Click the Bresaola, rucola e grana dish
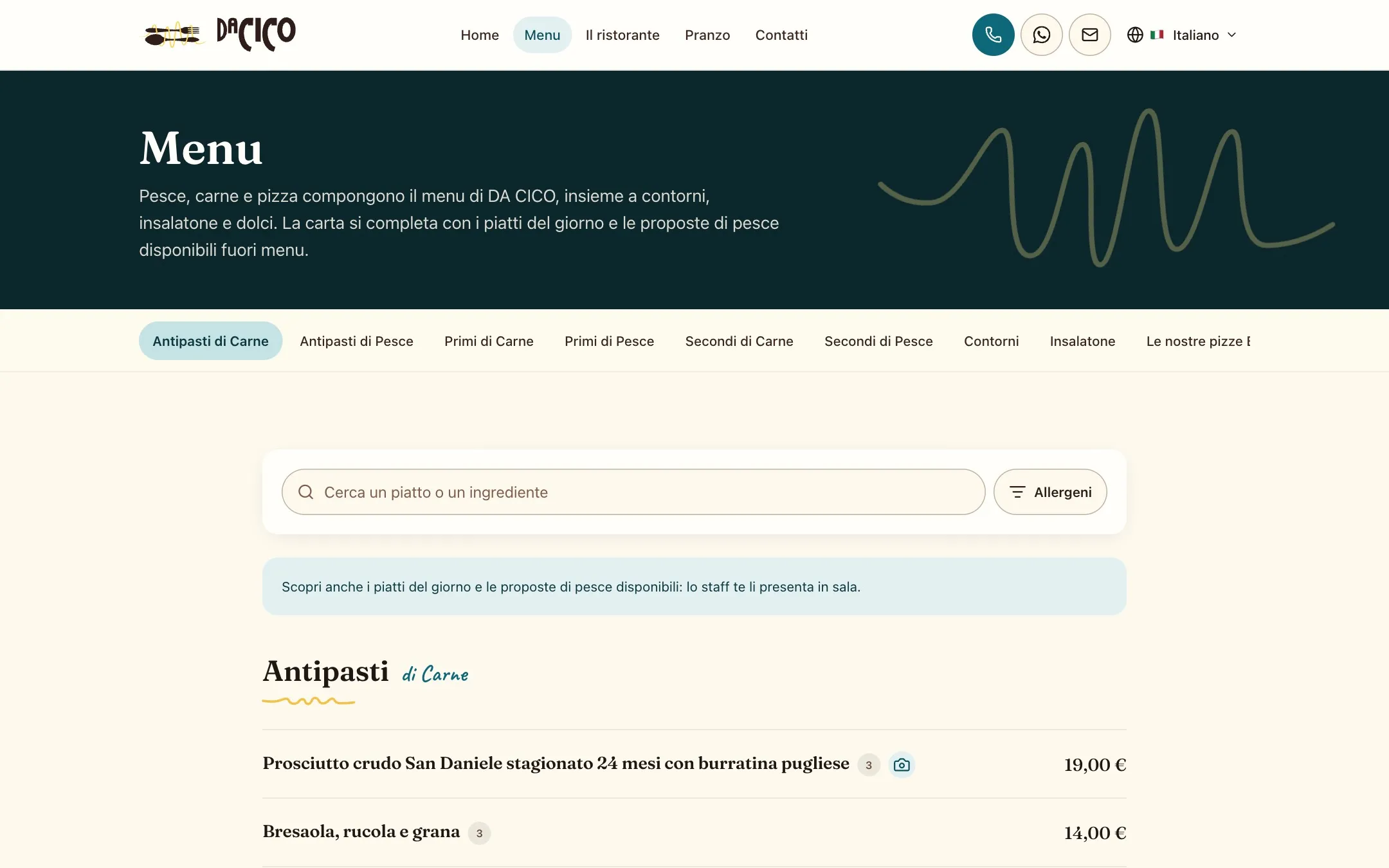Screen dimensions: 1389x868 coord(361,831)
